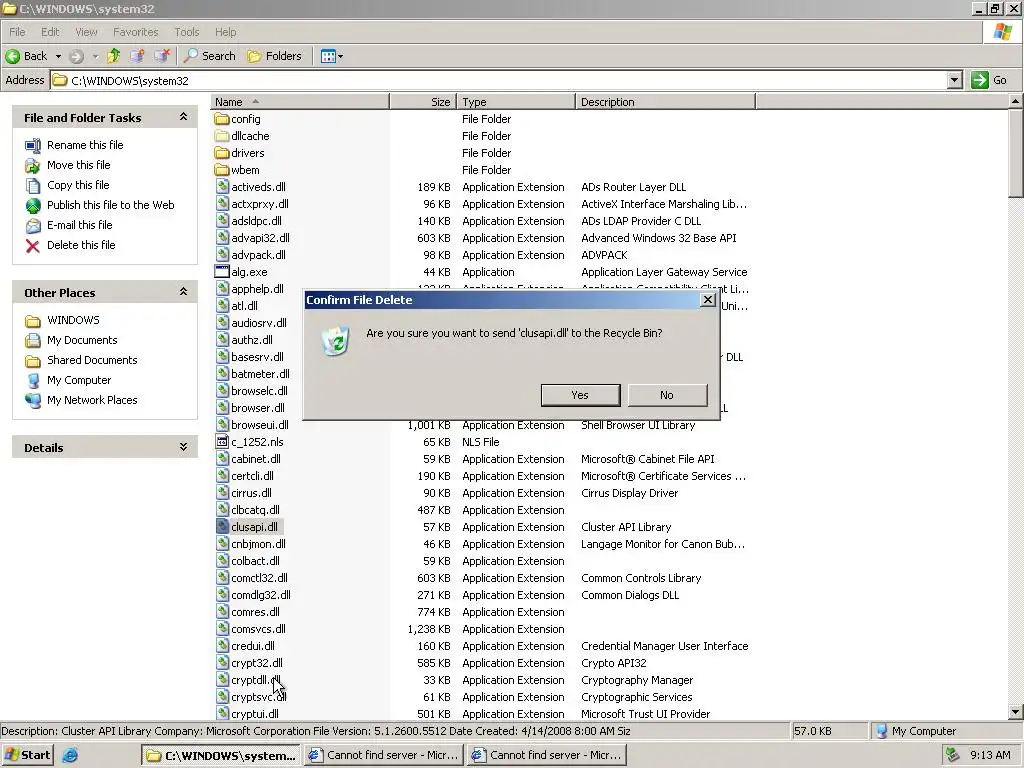Select the clusapi.dll file icon
Screen dimensions: 1024x768
click(222, 526)
